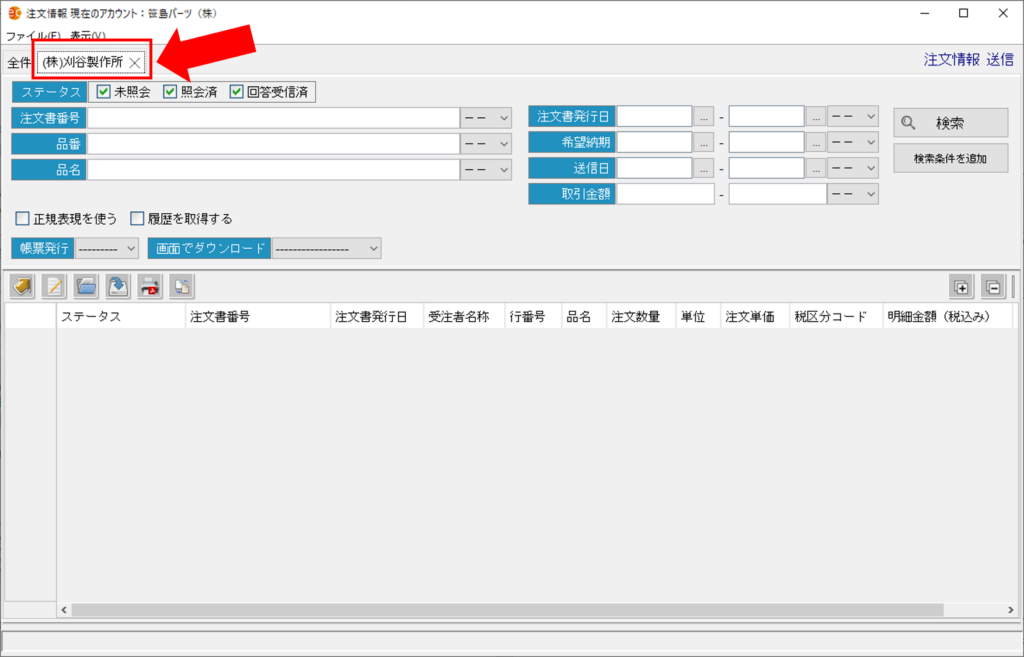This screenshot has width=1024, height=657.
Task: Click the gold arrow send icon in toolbar
Action: (x=23, y=287)
